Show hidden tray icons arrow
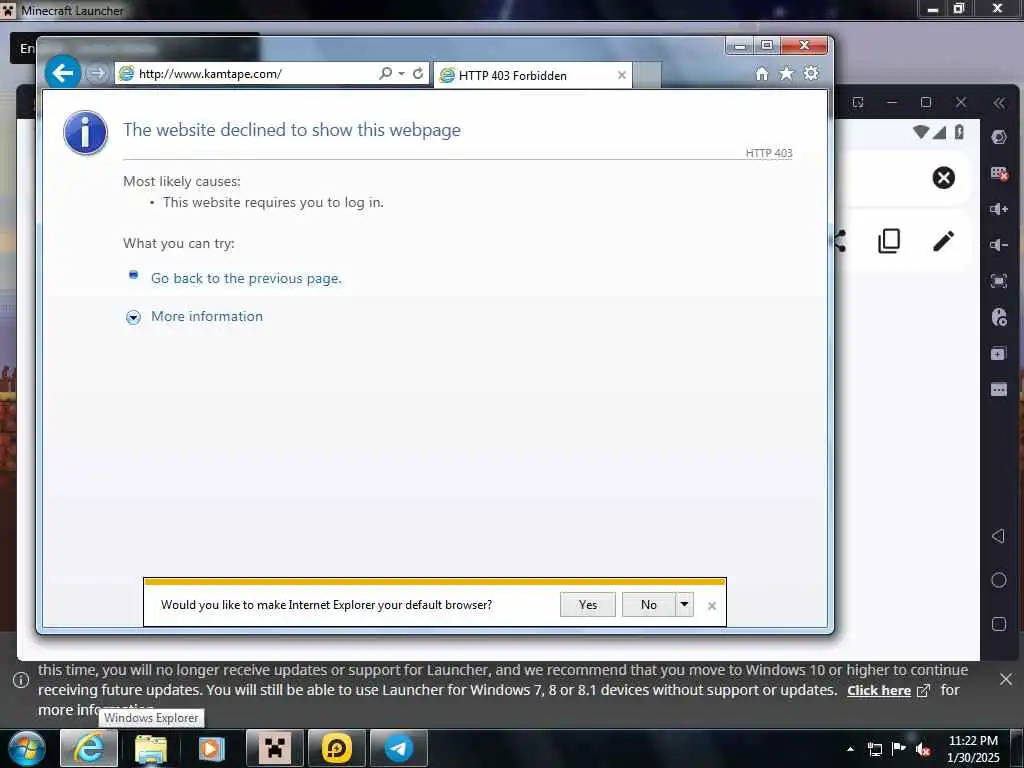This screenshot has height=768, width=1024. [x=850, y=749]
